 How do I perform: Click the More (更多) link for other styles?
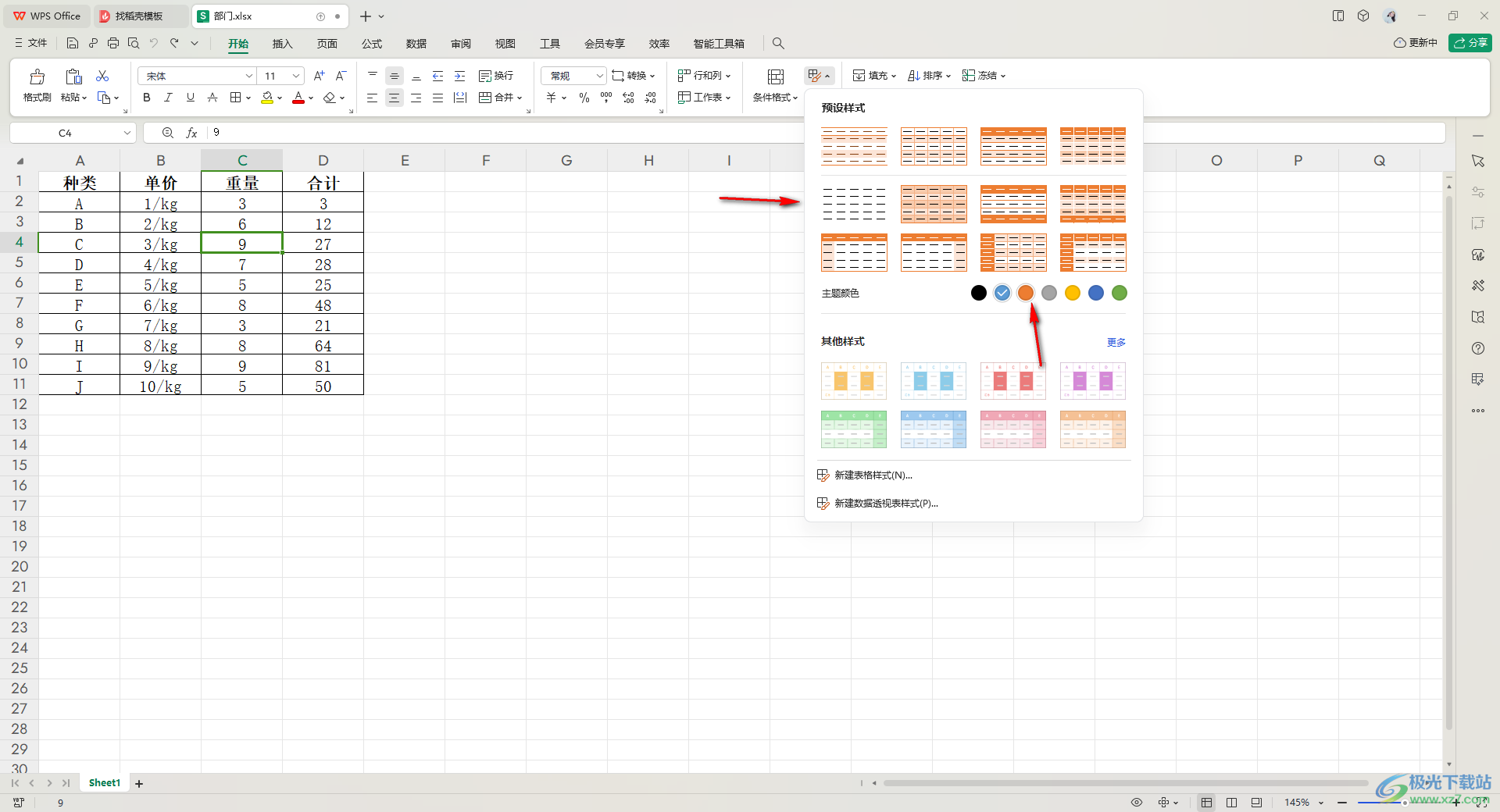pyautogui.click(x=1116, y=343)
